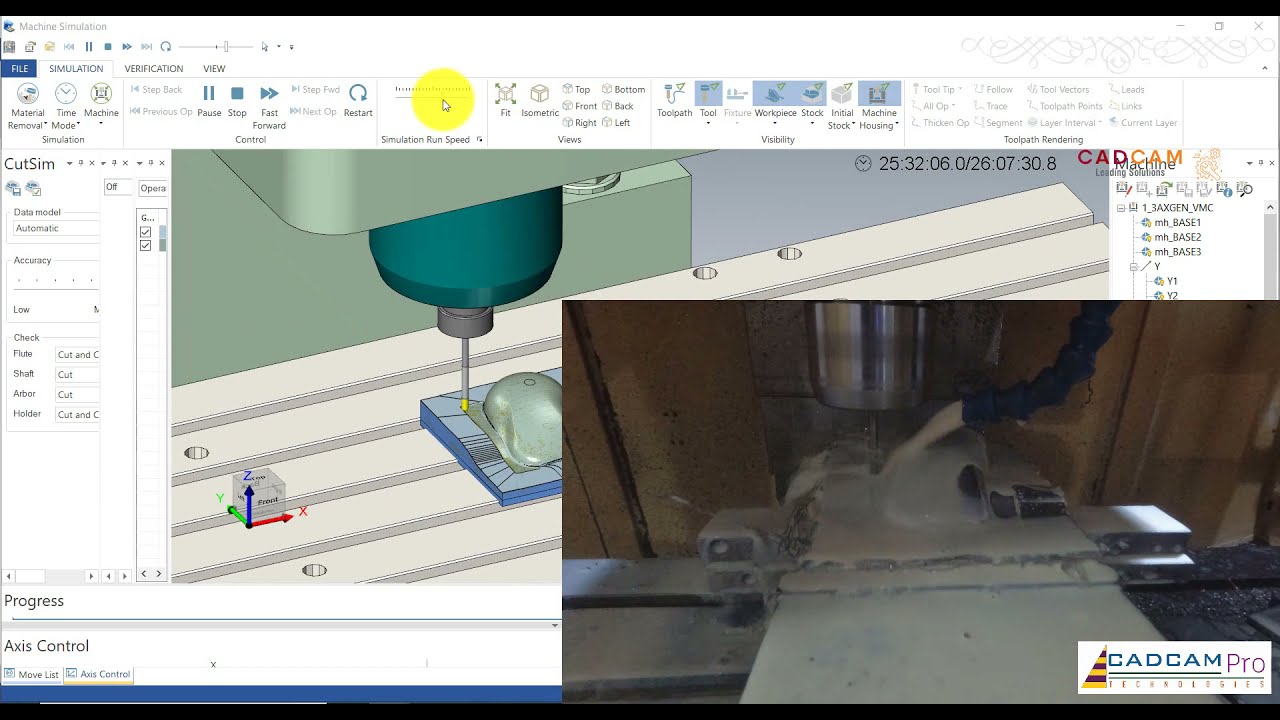The width and height of the screenshot is (1280, 720).
Task: Toggle Machine Housing visibility
Action: [x=879, y=106]
